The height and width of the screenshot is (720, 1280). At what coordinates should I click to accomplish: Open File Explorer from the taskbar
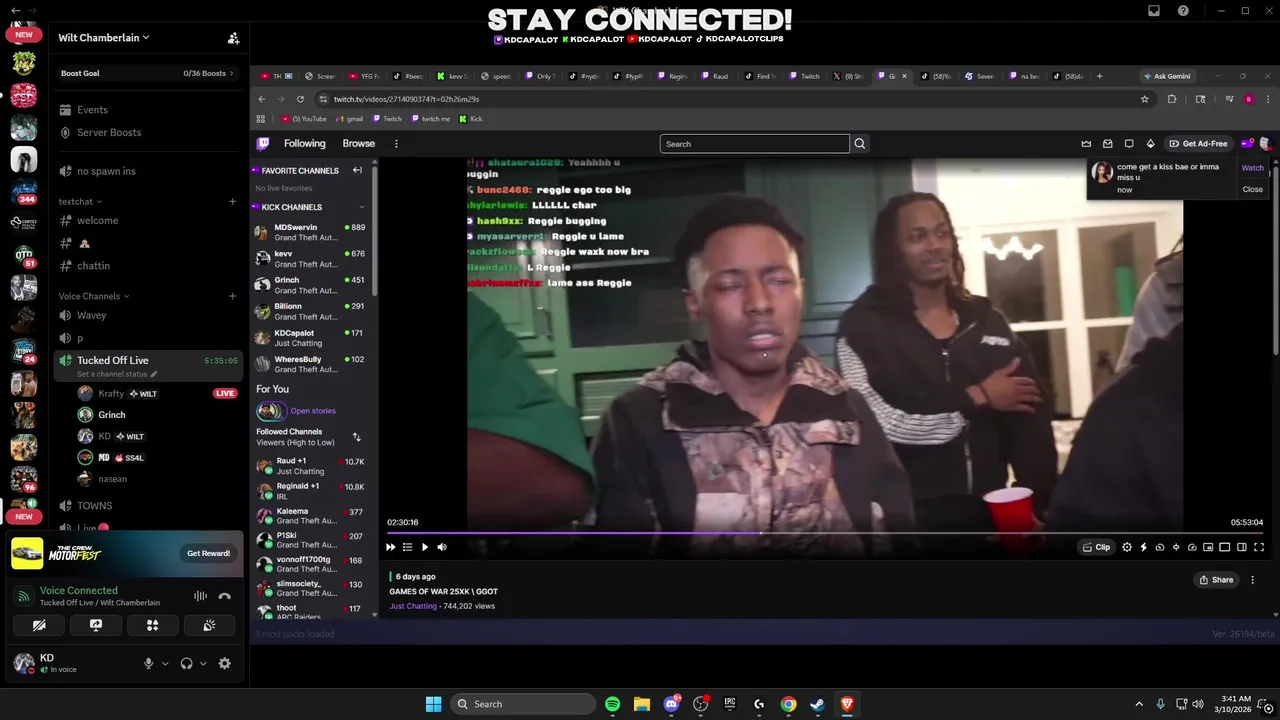[641, 704]
